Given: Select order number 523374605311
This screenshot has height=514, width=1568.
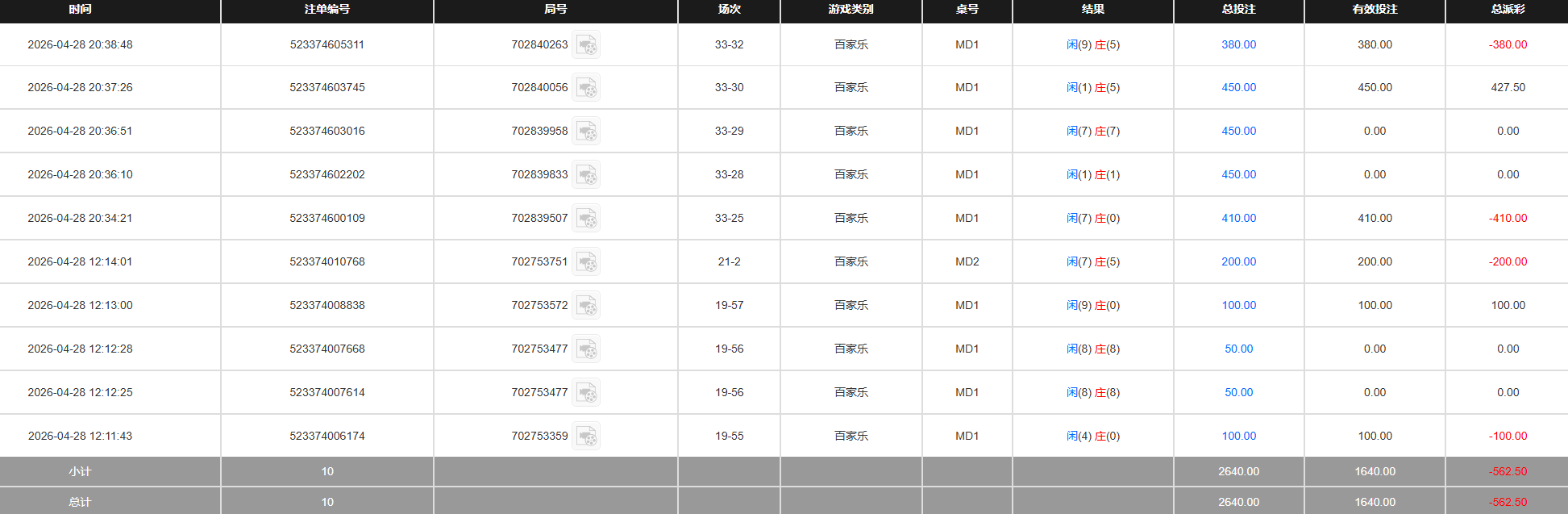Looking at the screenshot, I should (326, 44).
